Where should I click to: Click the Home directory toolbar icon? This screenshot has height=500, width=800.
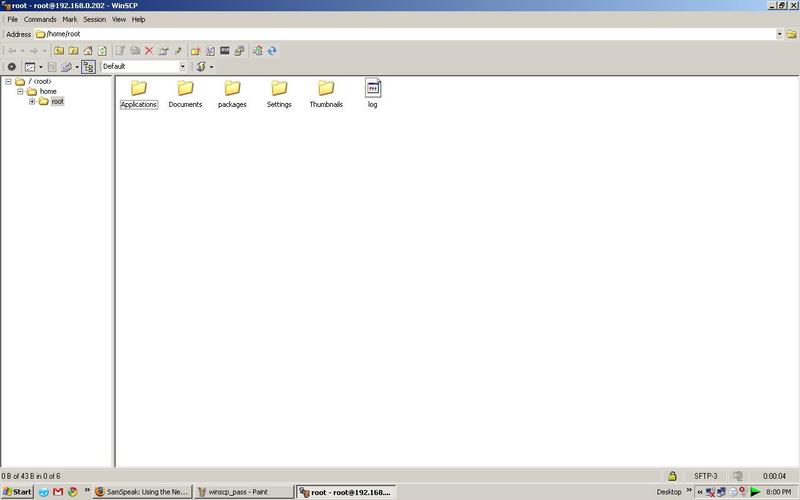(88, 50)
